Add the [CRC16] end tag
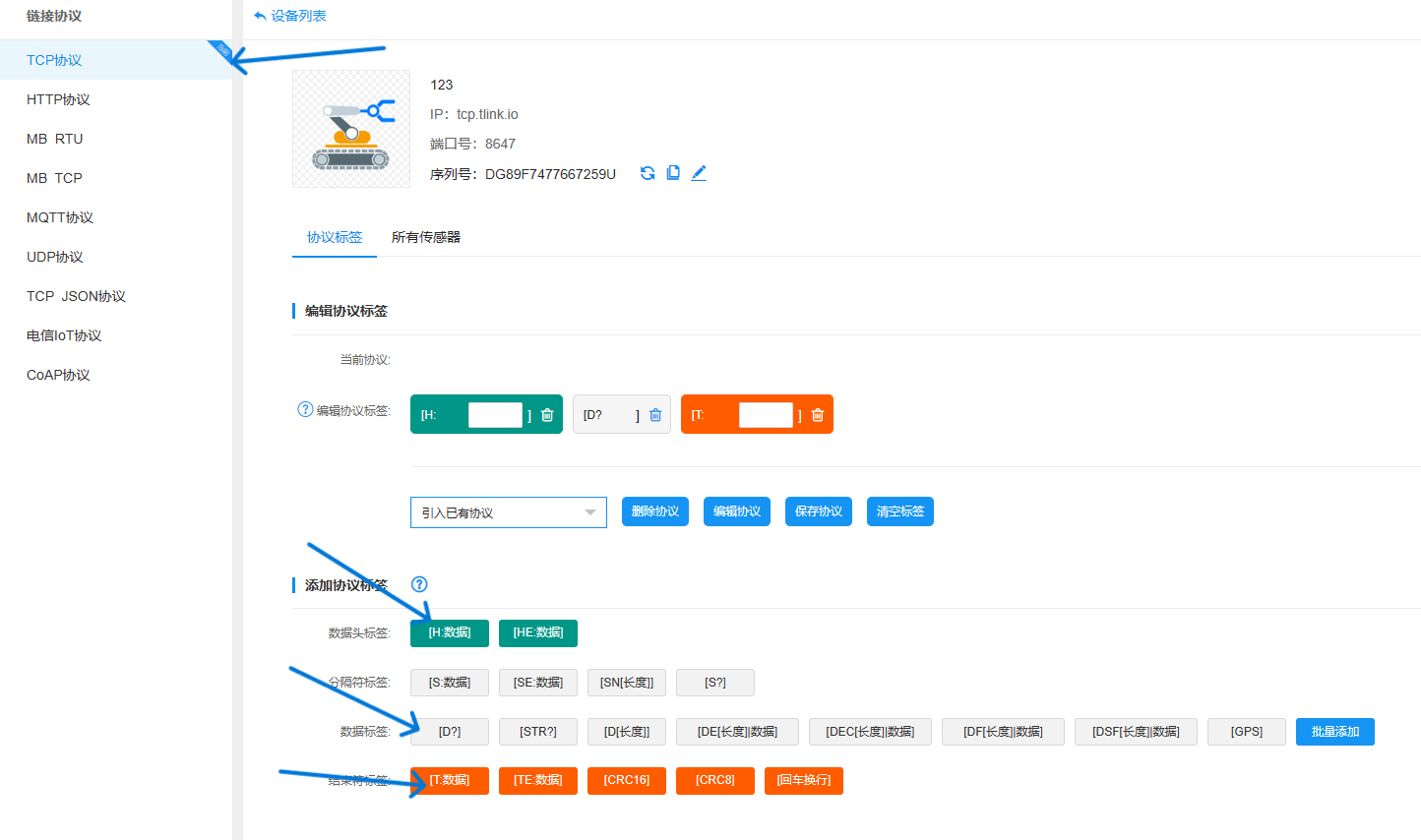The width and height of the screenshot is (1421, 840). click(x=627, y=780)
